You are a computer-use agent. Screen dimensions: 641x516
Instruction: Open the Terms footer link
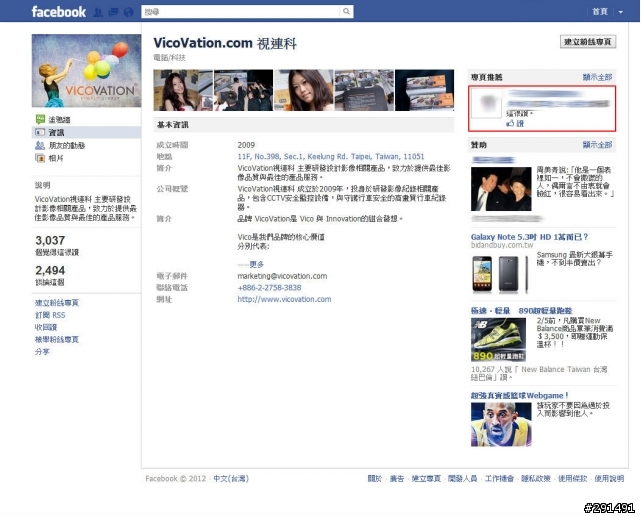pyautogui.click(x=572, y=478)
